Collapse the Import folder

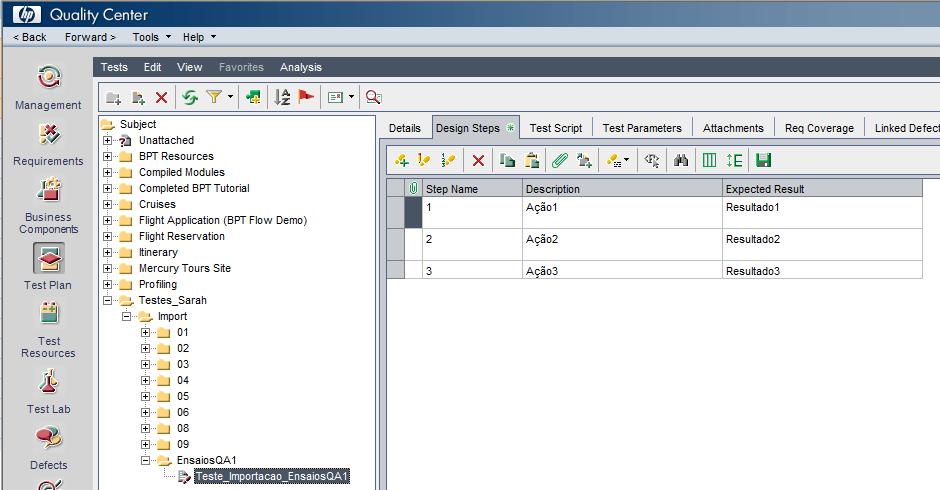tap(126, 317)
